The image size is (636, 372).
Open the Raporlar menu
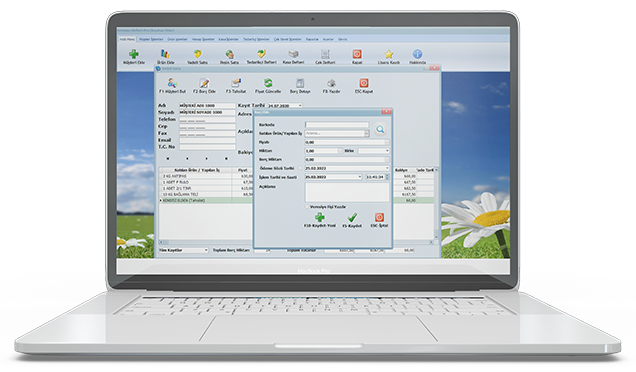pyautogui.click(x=312, y=39)
